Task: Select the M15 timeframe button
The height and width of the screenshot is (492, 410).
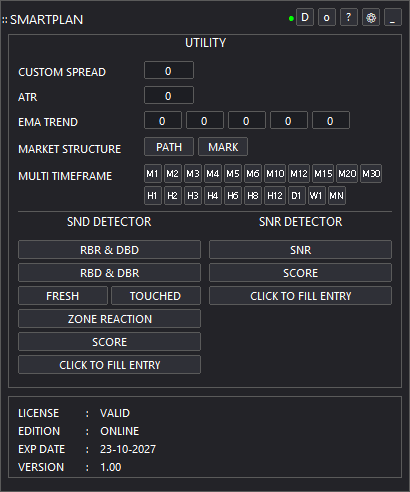Action: [323, 174]
